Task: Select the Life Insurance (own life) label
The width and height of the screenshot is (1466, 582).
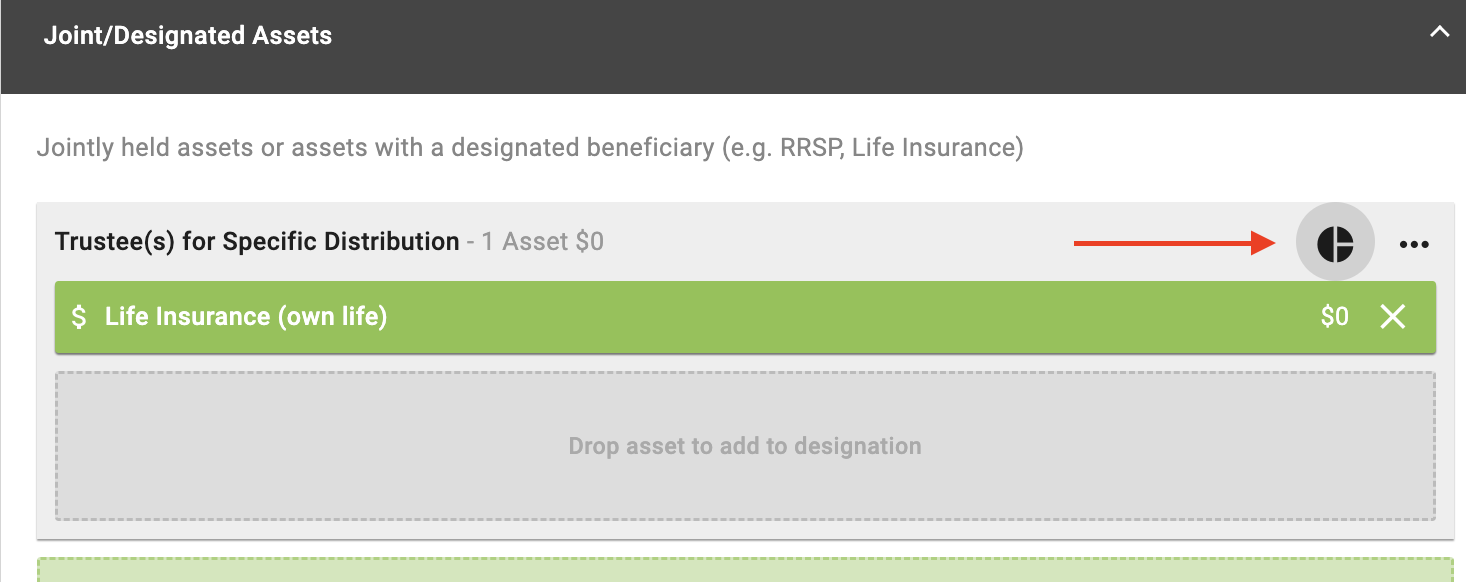Action: coord(246,317)
